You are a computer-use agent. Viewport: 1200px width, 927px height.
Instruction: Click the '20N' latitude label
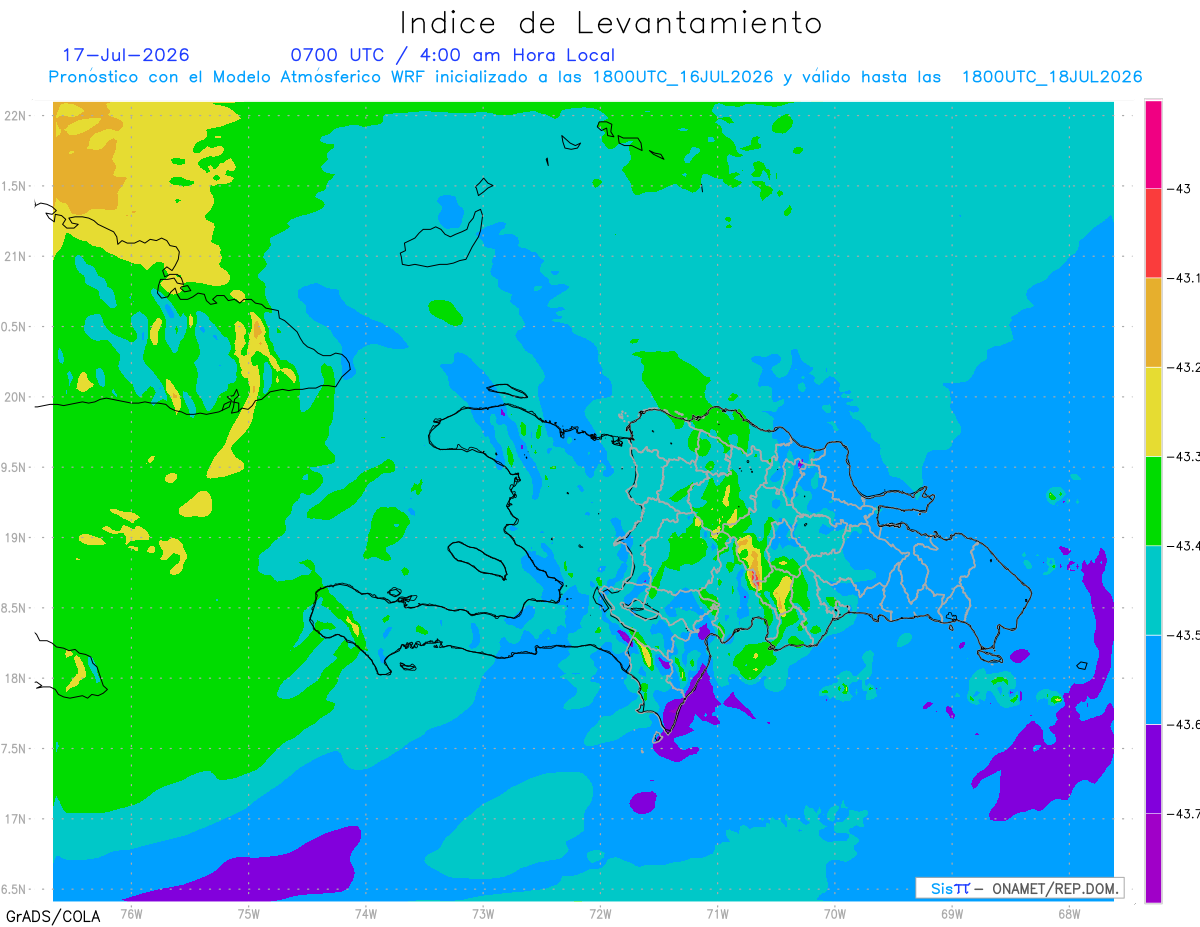coord(14,397)
